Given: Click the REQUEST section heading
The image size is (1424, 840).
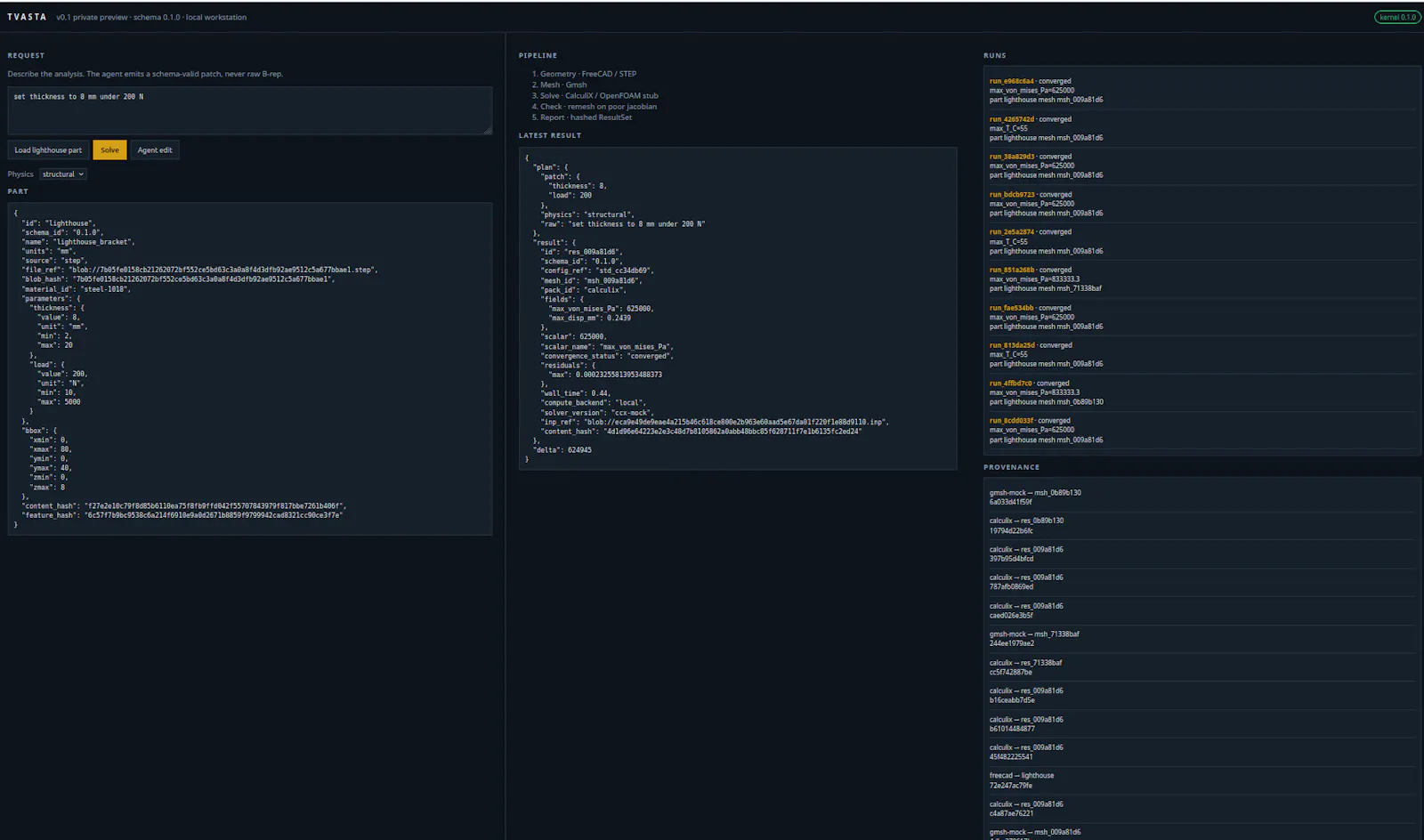Looking at the screenshot, I should 26,55.
